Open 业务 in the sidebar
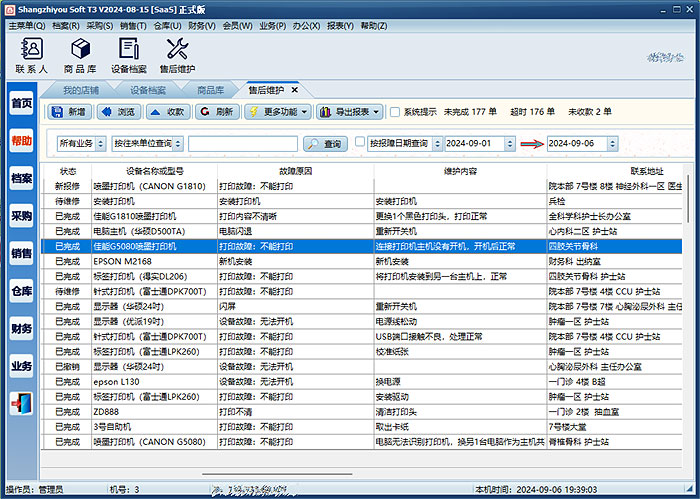This screenshot has height=499, width=700. (21, 366)
